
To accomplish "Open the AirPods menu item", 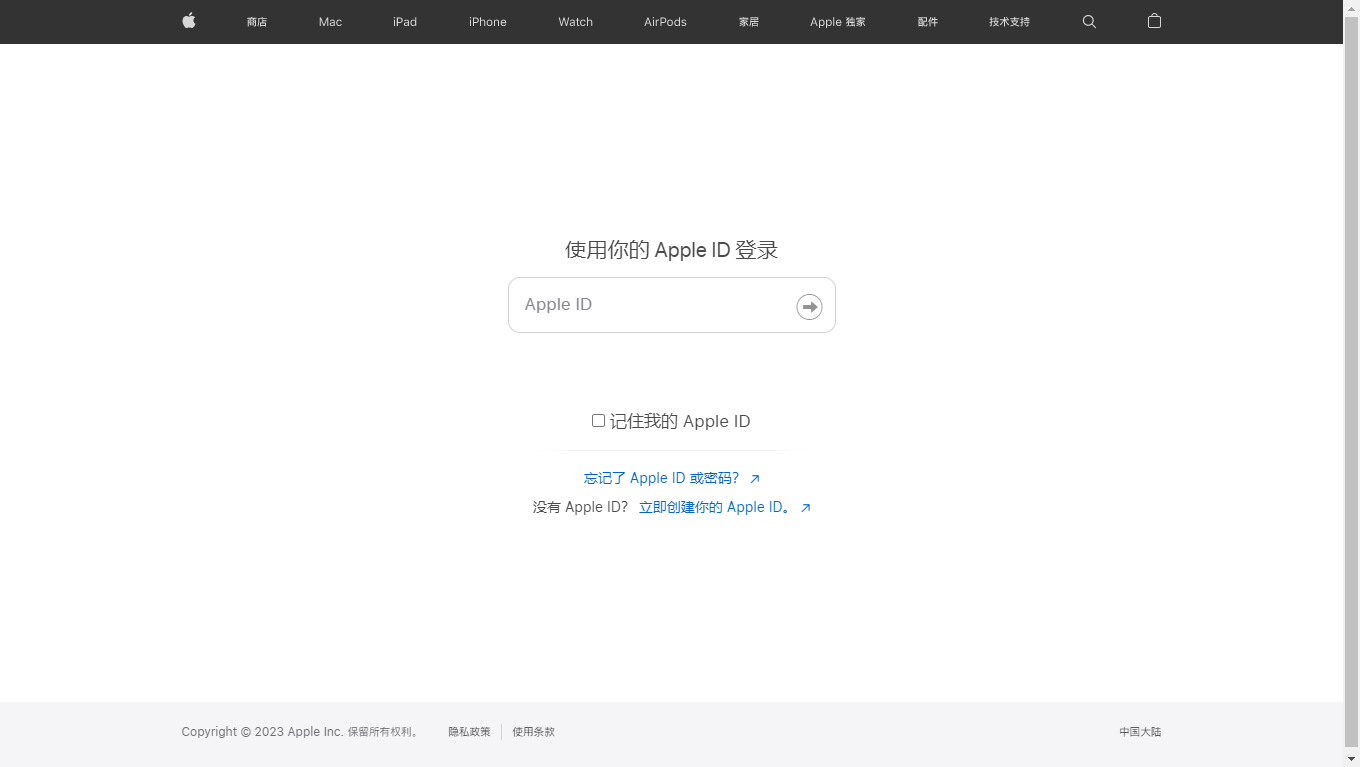I will click(x=665, y=22).
